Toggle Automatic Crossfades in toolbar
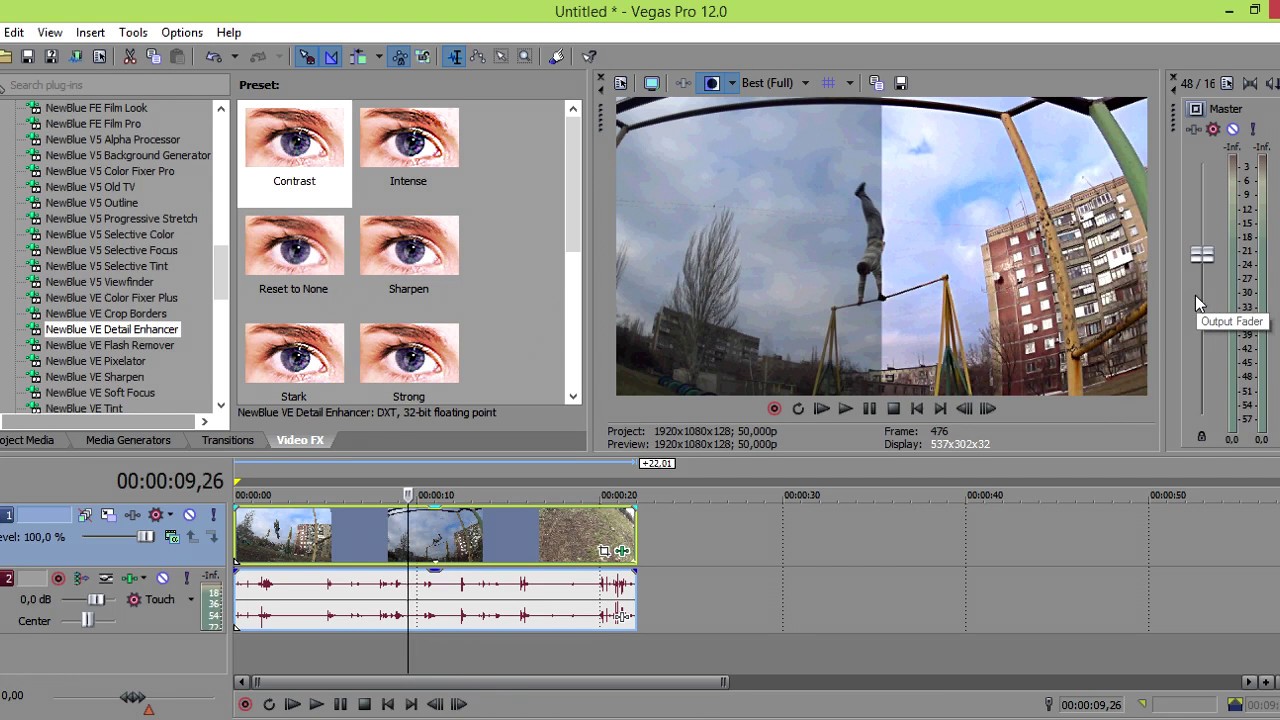The image size is (1280, 720). [x=331, y=57]
